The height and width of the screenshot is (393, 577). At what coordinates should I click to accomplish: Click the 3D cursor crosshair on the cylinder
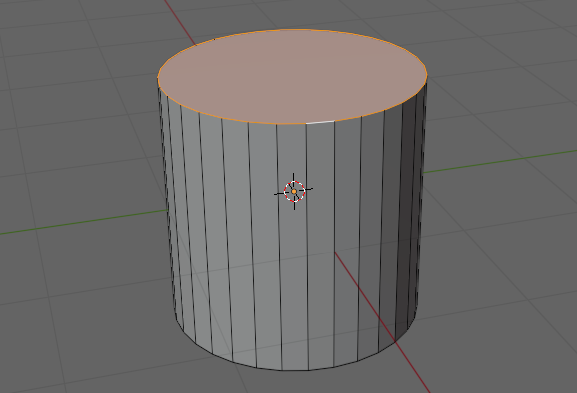(294, 191)
